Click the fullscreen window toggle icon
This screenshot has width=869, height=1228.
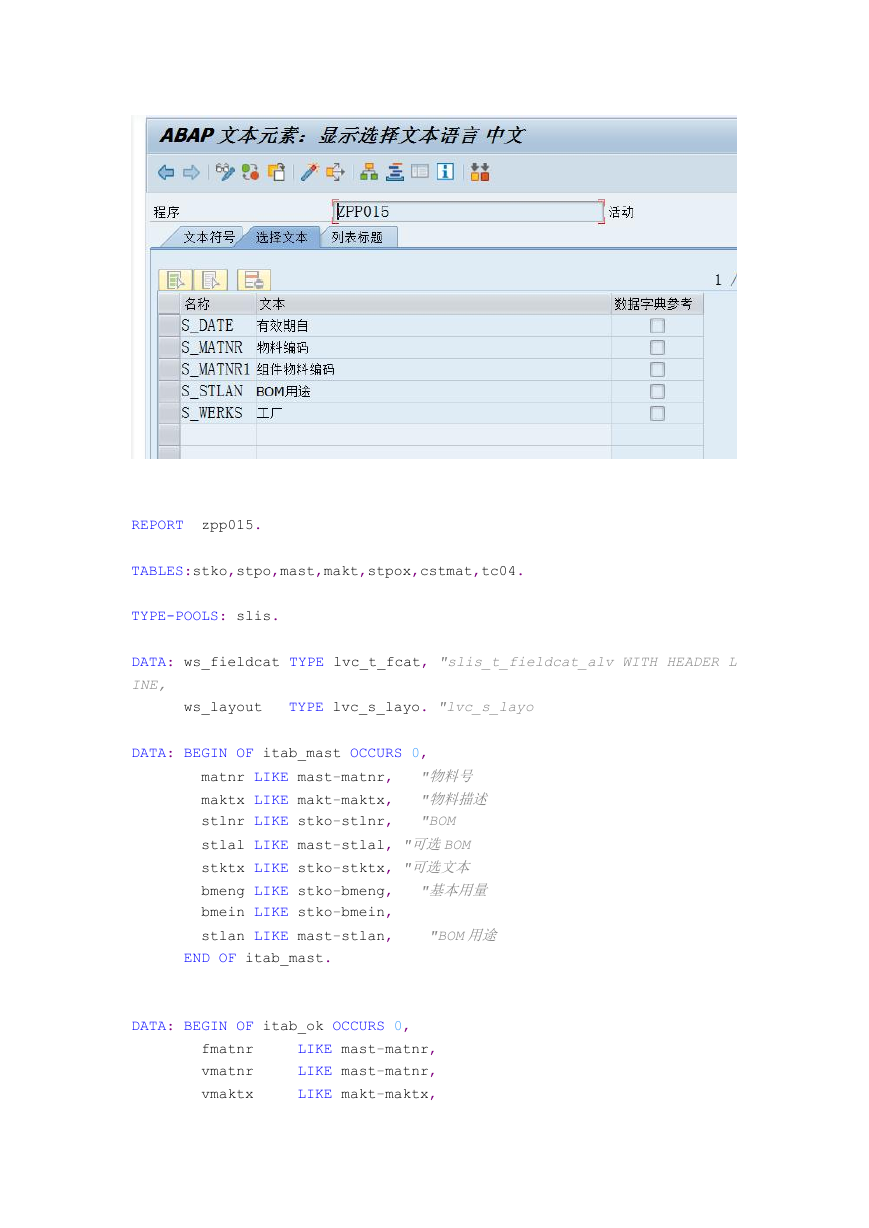420,172
